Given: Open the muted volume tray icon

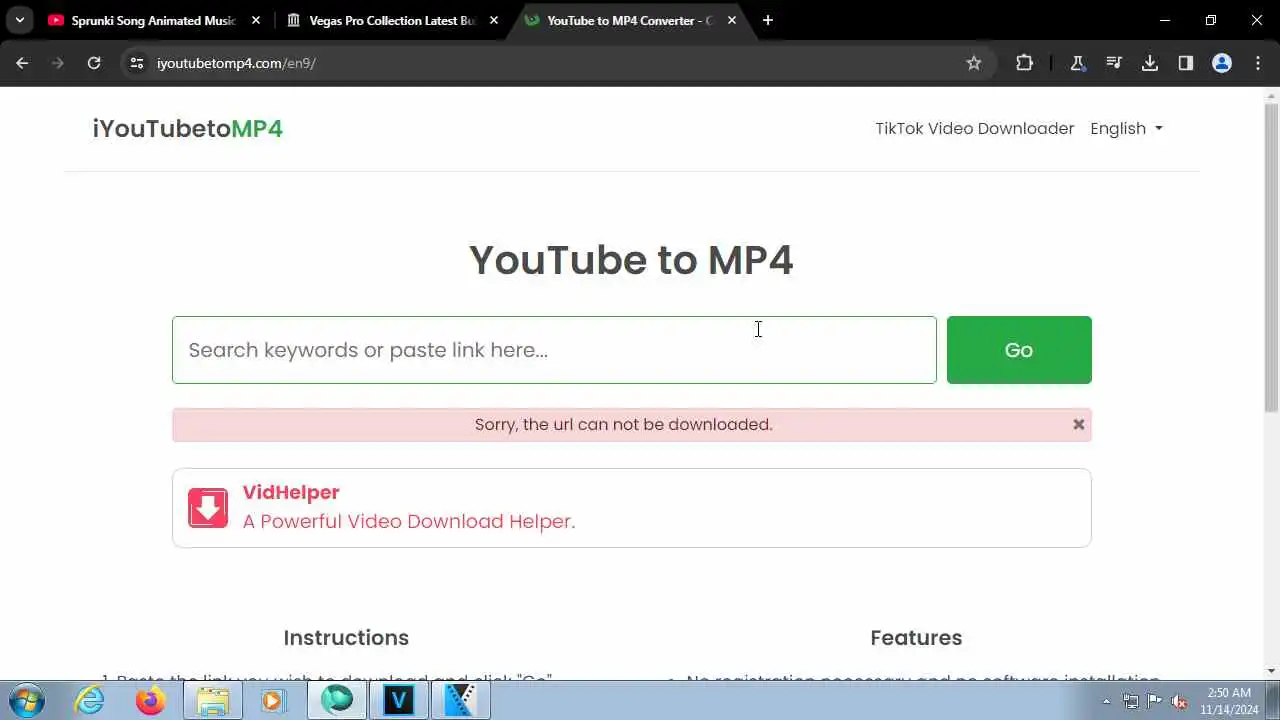Looking at the screenshot, I should click(1179, 701).
